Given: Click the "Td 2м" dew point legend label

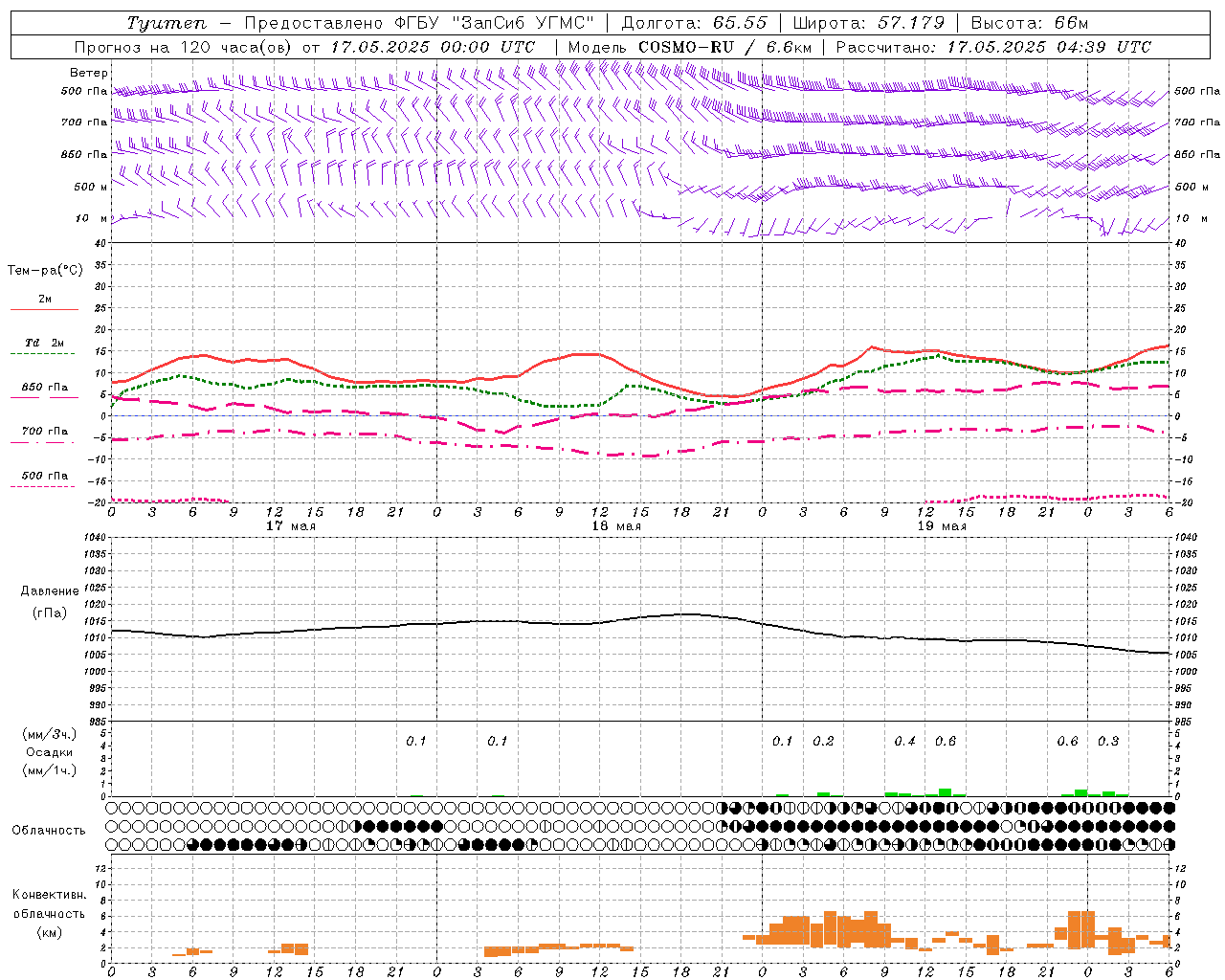Looking at the screenshot, I should click(x=45, y=343).
